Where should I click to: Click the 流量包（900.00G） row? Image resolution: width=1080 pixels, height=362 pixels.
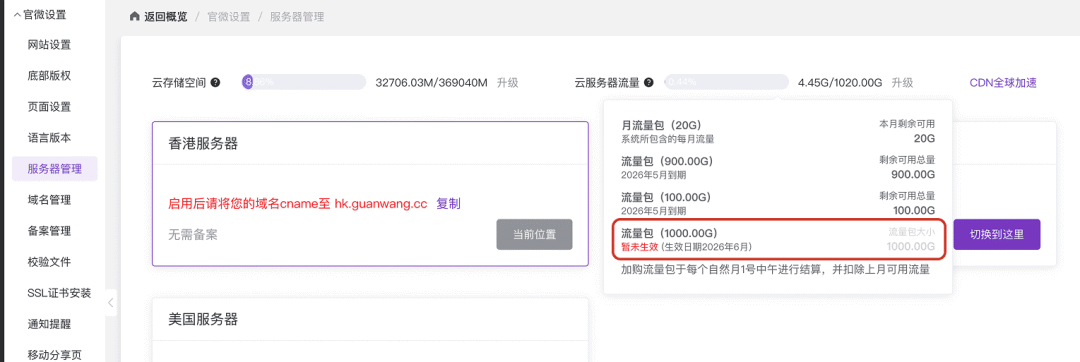(778, 167)
